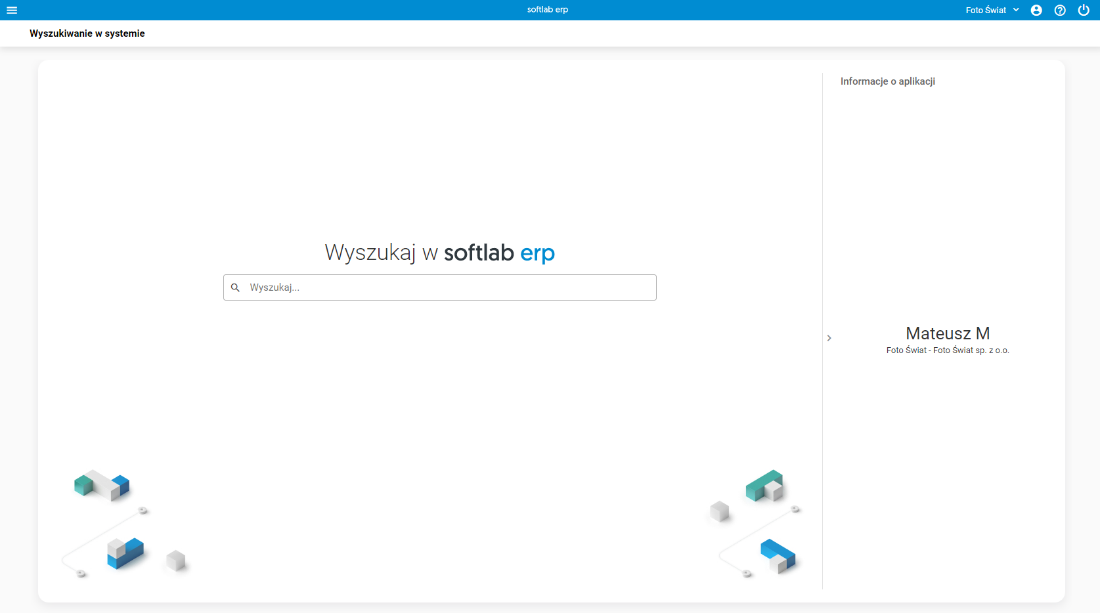Collapse the Informacje o aplikacji side panel
The height and width of the screenshot is (613, 1100).
coord(829,338)
